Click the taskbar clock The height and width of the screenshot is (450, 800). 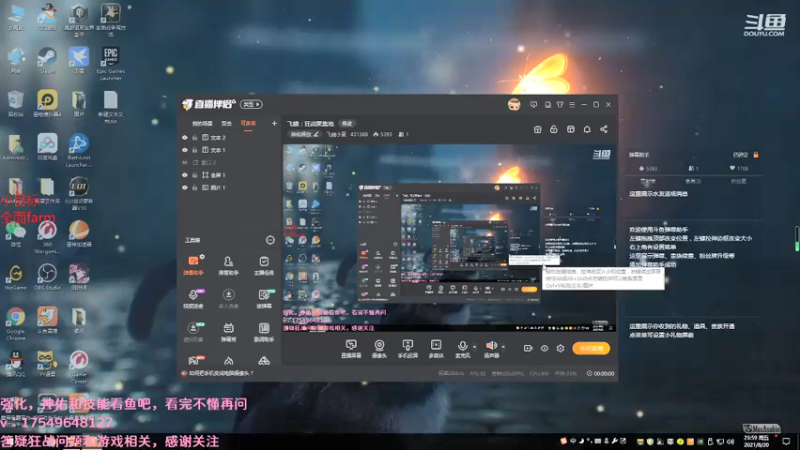(x=757, y=441)
